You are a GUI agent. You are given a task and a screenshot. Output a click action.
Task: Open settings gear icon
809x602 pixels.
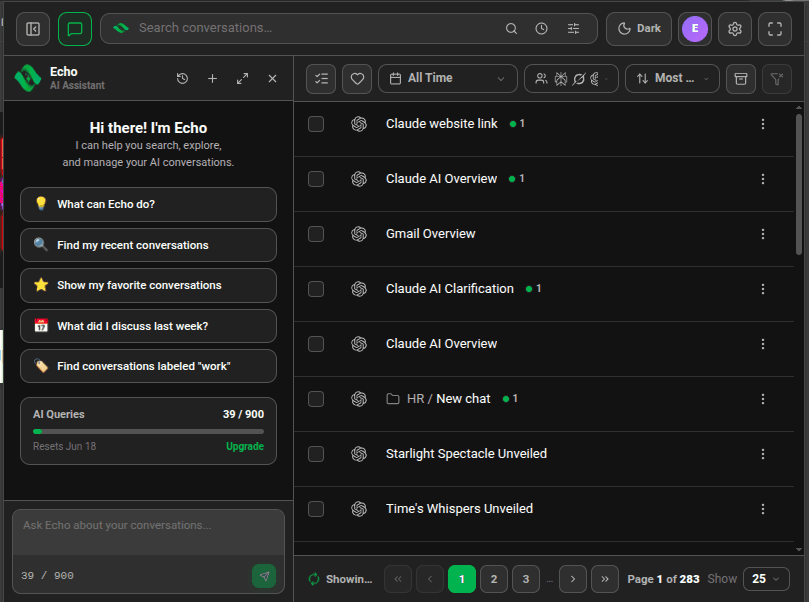click(x=735, y=29)
